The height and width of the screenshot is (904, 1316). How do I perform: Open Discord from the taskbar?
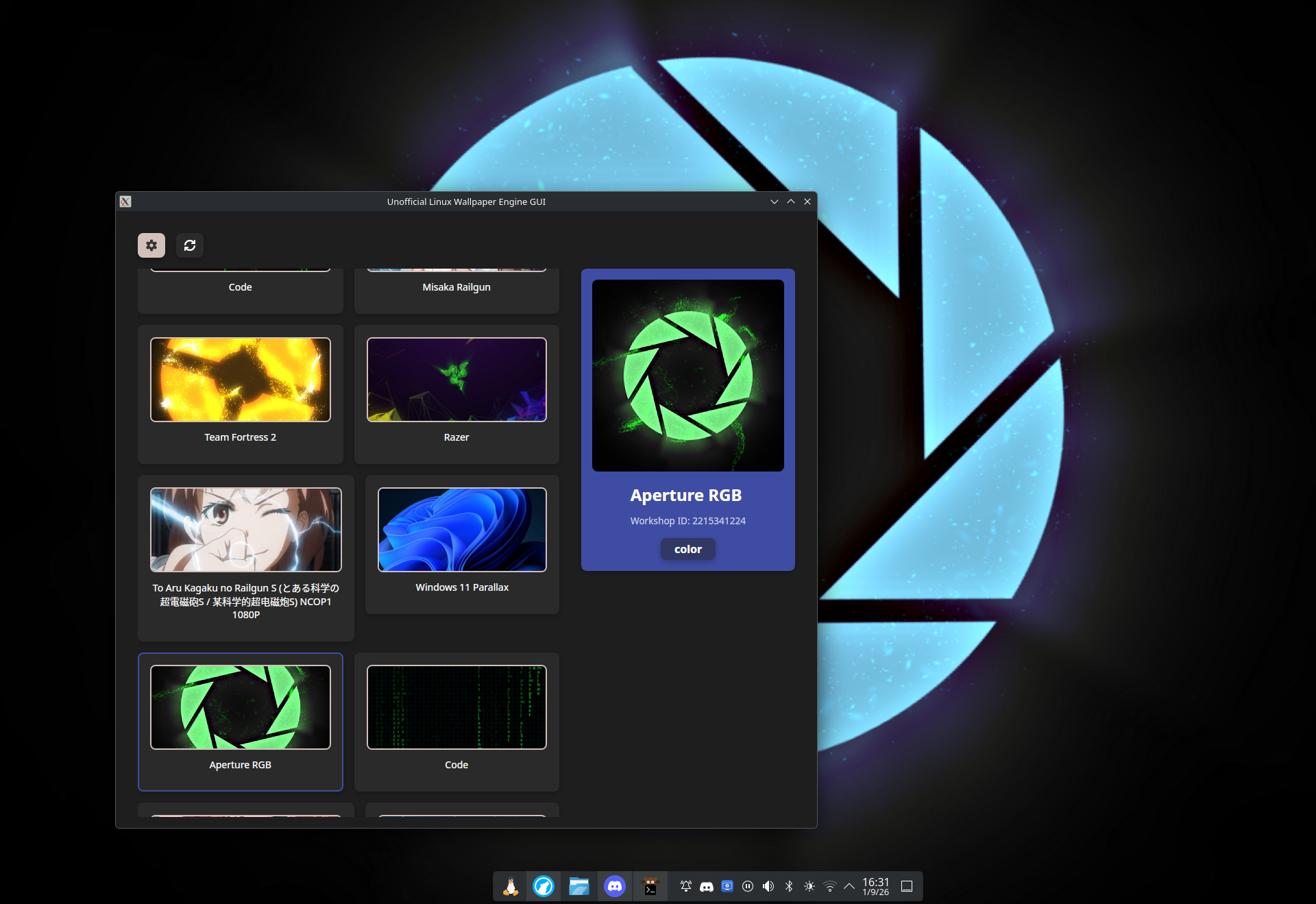tap(615, 886)
